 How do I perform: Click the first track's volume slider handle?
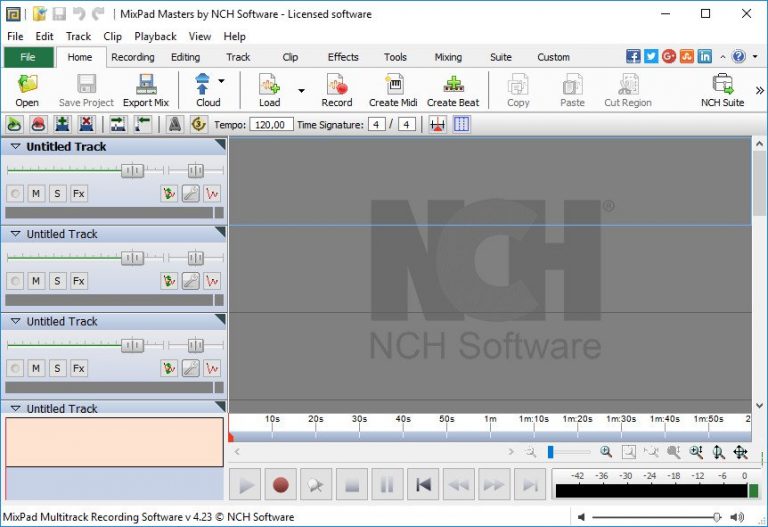pos(132,170)
